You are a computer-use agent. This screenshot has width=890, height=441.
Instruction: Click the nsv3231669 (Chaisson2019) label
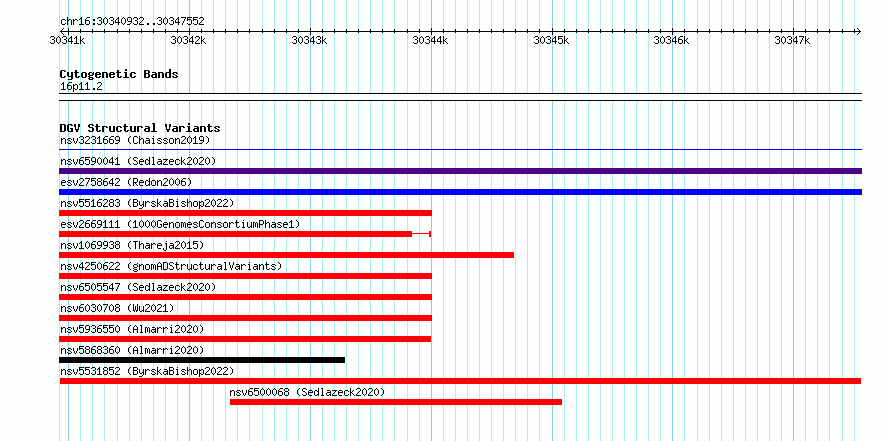(x=135, y=140)
